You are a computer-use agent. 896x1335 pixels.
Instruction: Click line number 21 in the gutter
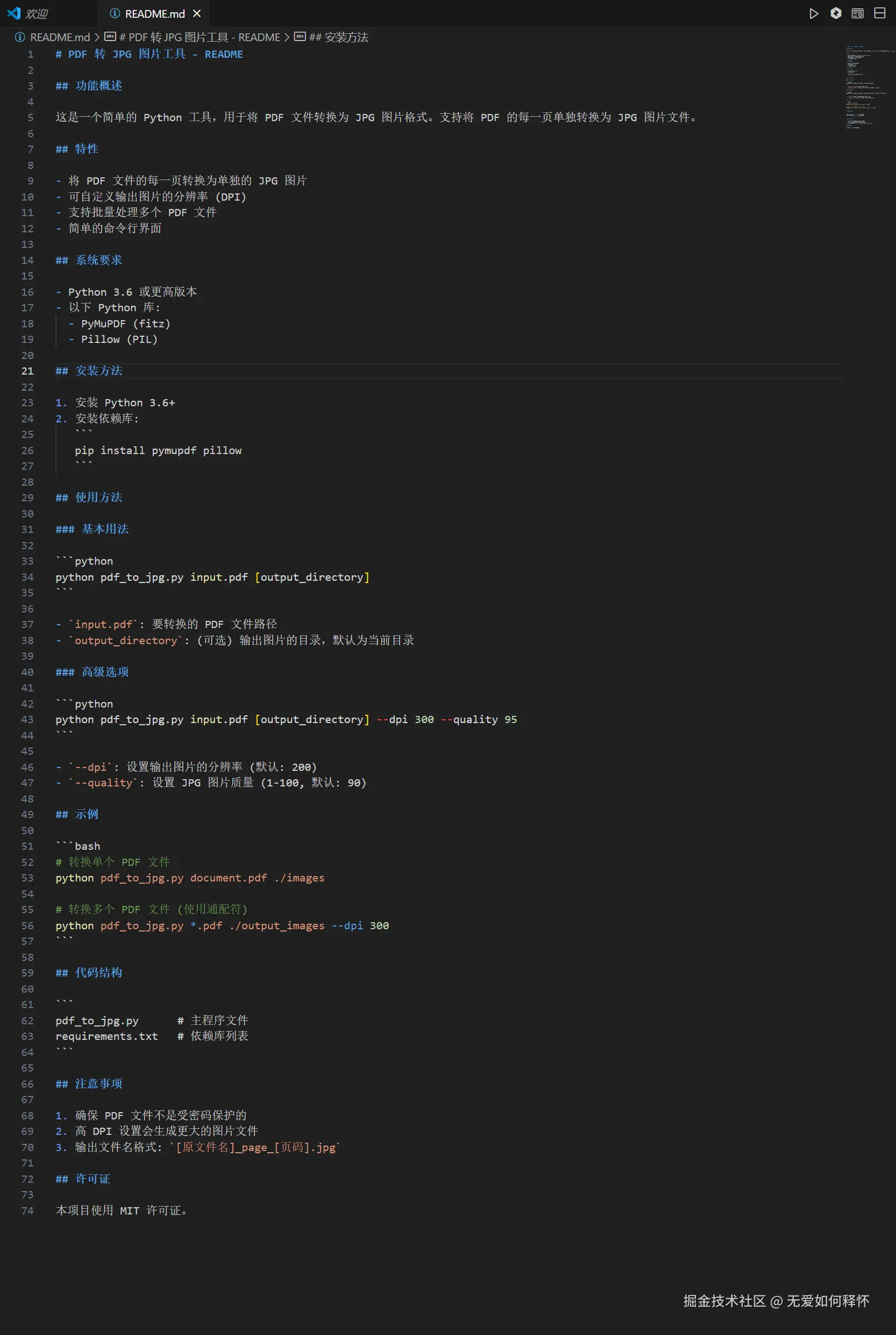pos(27,371)
